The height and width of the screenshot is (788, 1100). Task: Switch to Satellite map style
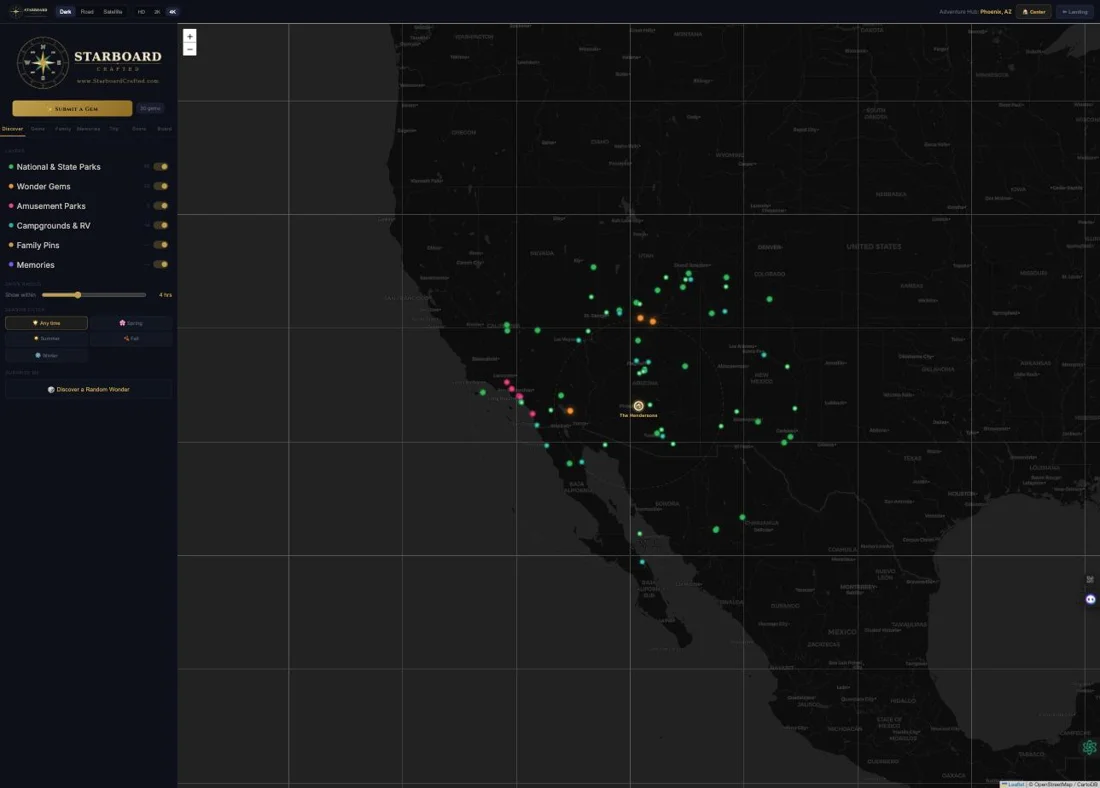tap(113, 12)
